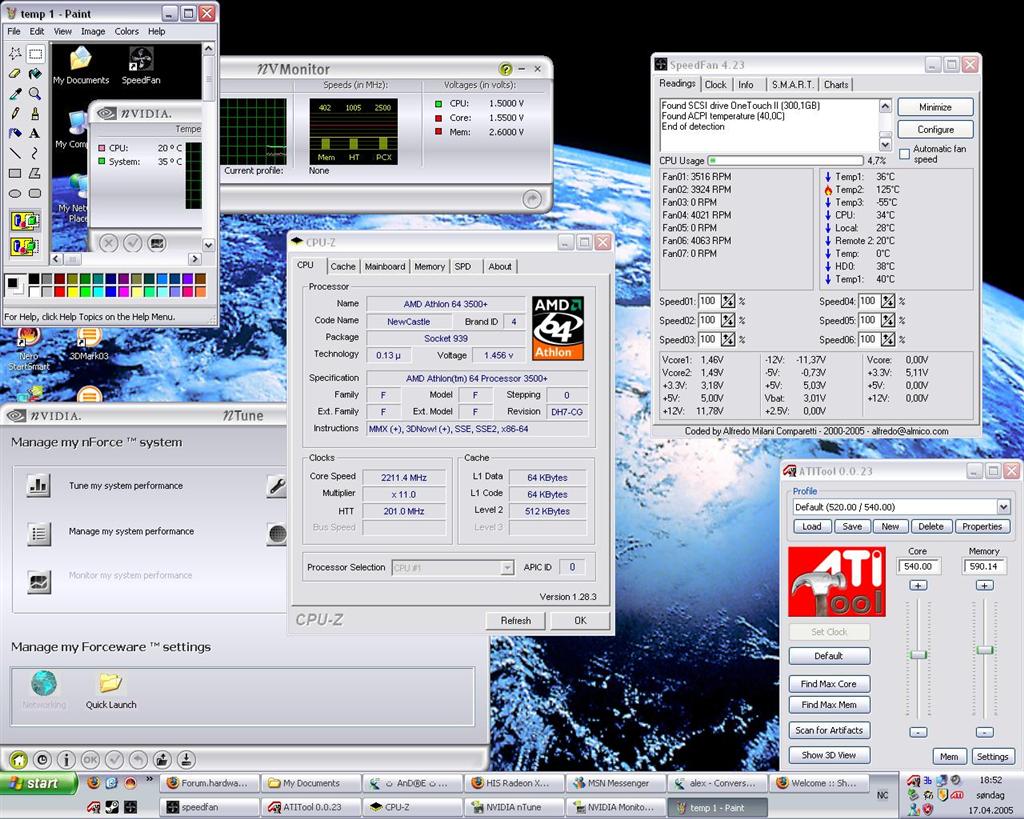Select the rectangular Select tool in Paint

pyautogui.click(x=35, y=54)
